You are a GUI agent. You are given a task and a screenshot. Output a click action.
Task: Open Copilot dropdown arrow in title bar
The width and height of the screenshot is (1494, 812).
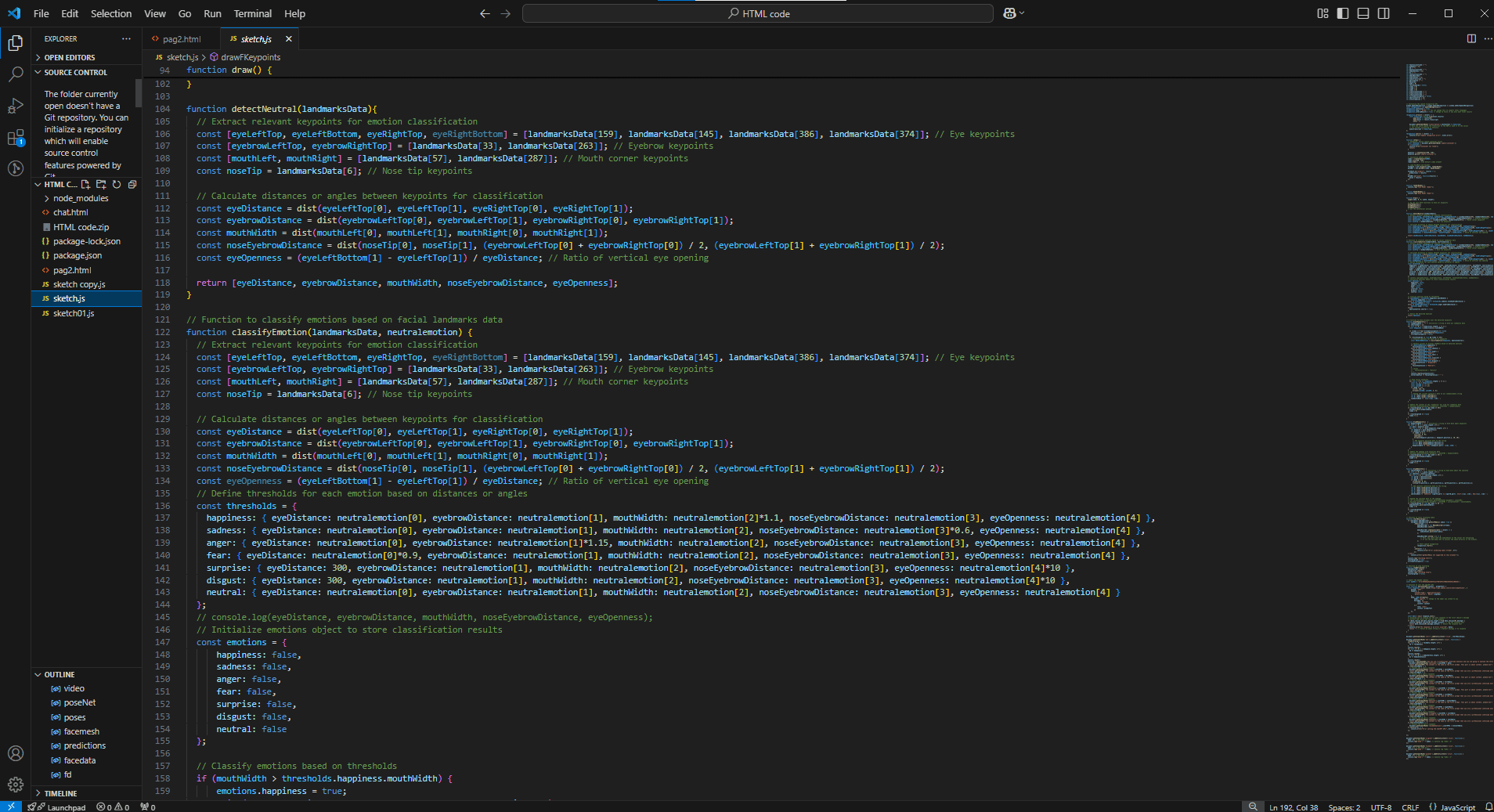(1022, 13)
